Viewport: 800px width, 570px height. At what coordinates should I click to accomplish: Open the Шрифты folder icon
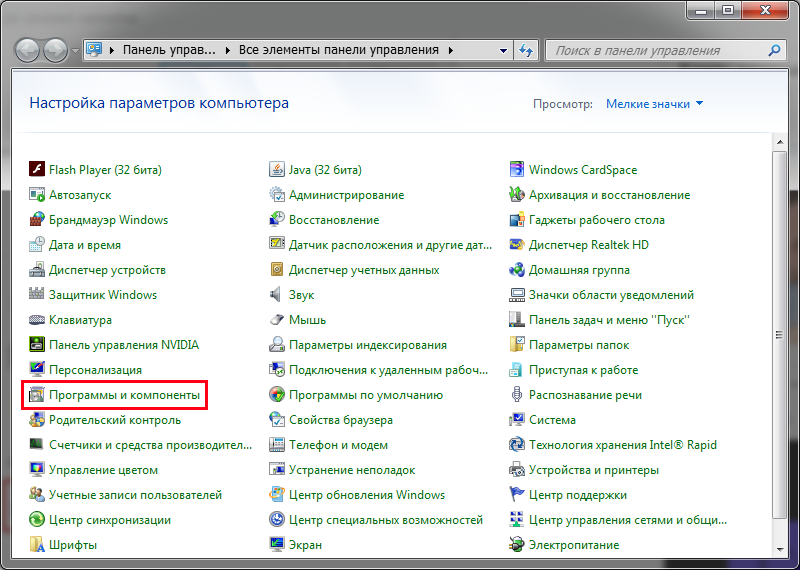[x=37, y=544]
